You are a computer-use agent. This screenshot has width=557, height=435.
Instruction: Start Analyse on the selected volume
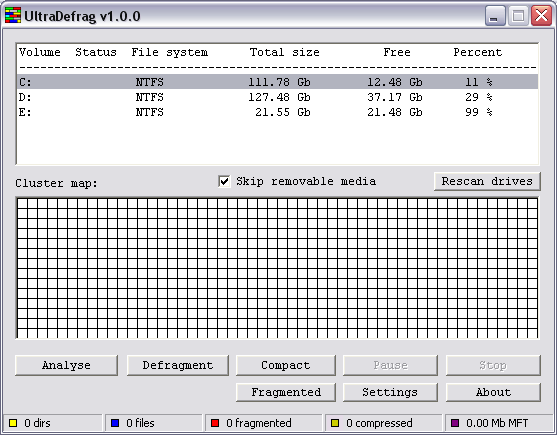[x=66, y=365]
